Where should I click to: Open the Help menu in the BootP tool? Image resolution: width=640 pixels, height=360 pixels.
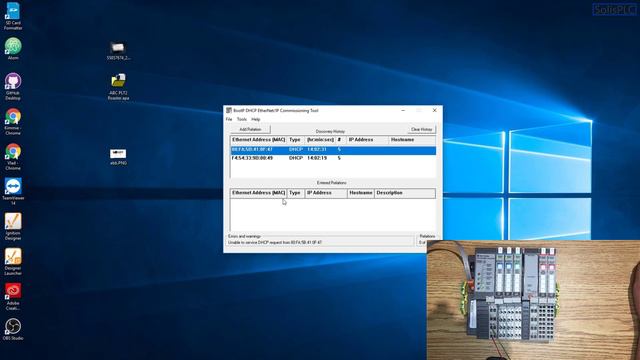(256, 119)
